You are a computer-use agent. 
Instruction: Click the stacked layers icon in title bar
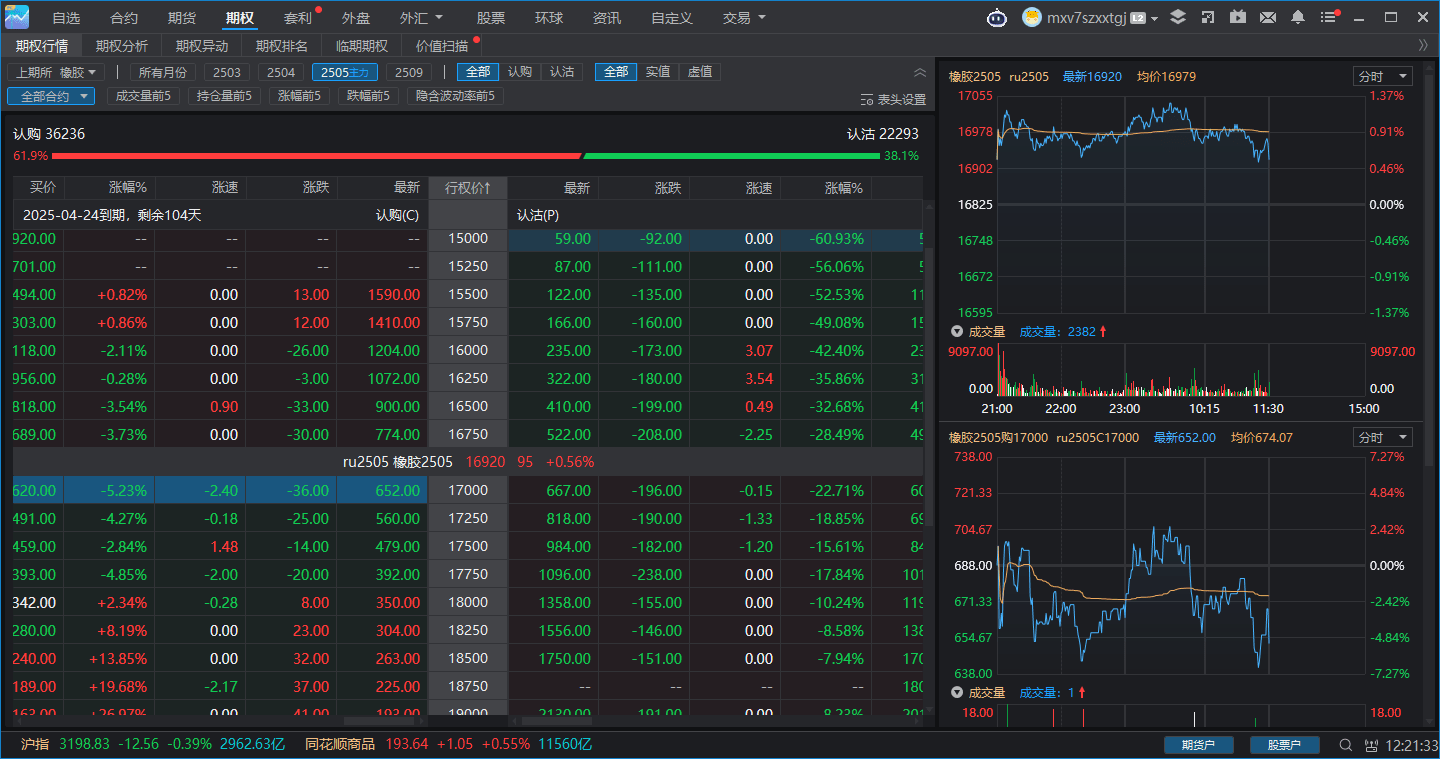click(1178, 17)
